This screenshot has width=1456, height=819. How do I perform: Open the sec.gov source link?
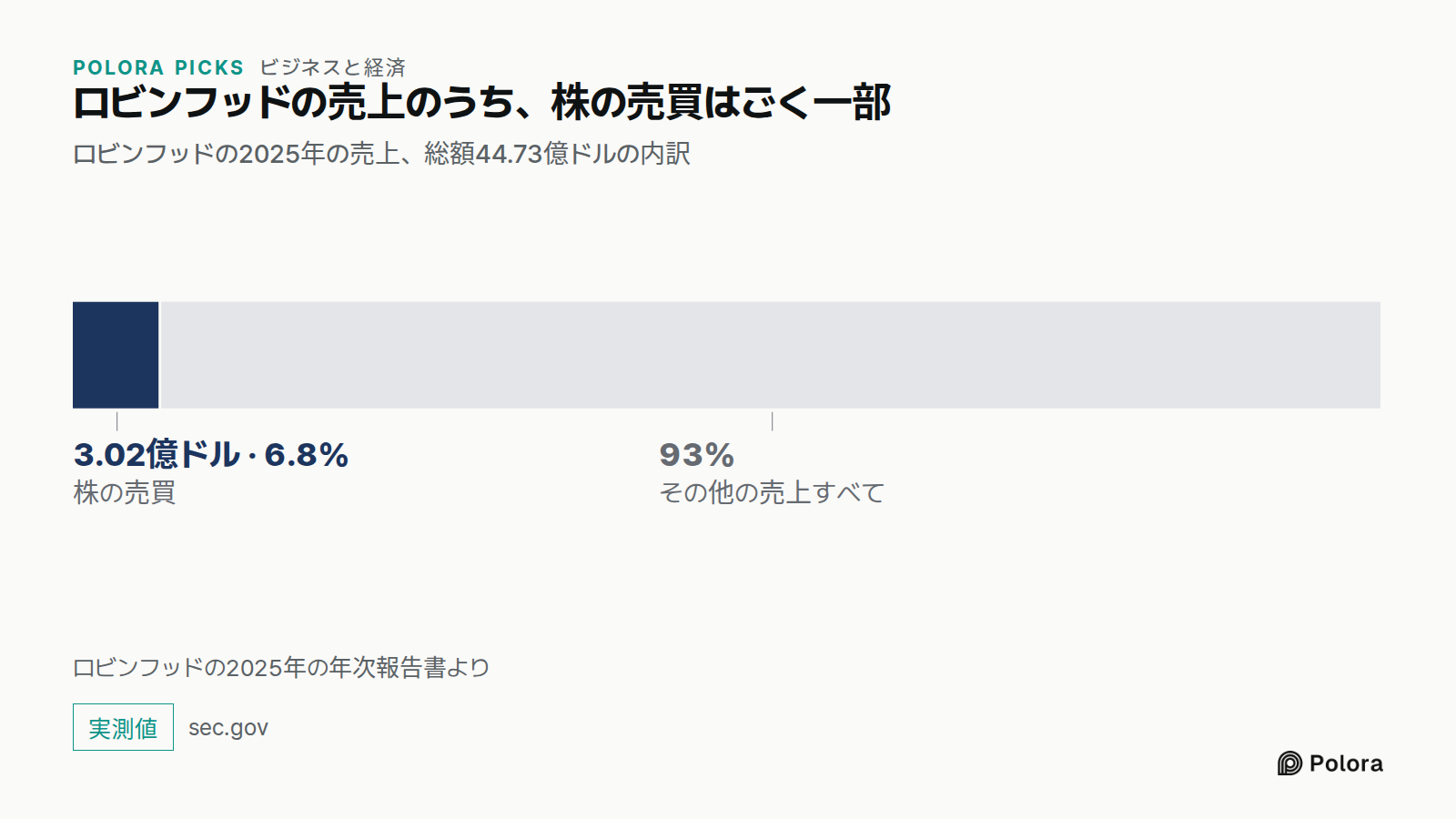point(228,728)
